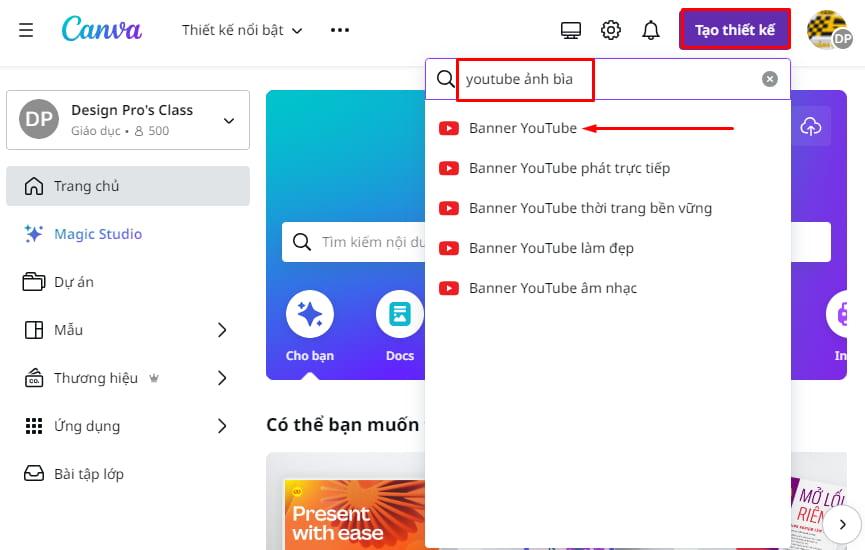The height and width of the screenshot is (550, 865).
Task: Expand the Thương hiệu chevron arrow
Action: pos(222,378)
